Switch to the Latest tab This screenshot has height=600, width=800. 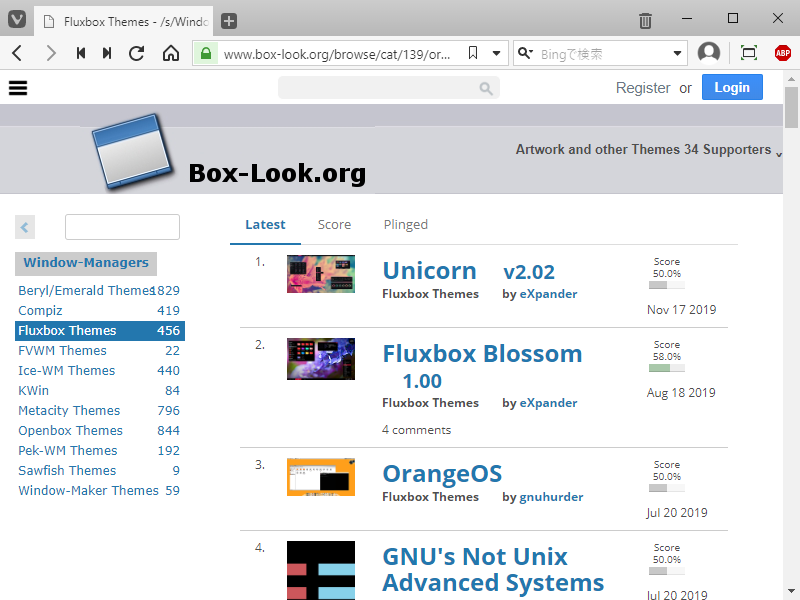(265, 224)
